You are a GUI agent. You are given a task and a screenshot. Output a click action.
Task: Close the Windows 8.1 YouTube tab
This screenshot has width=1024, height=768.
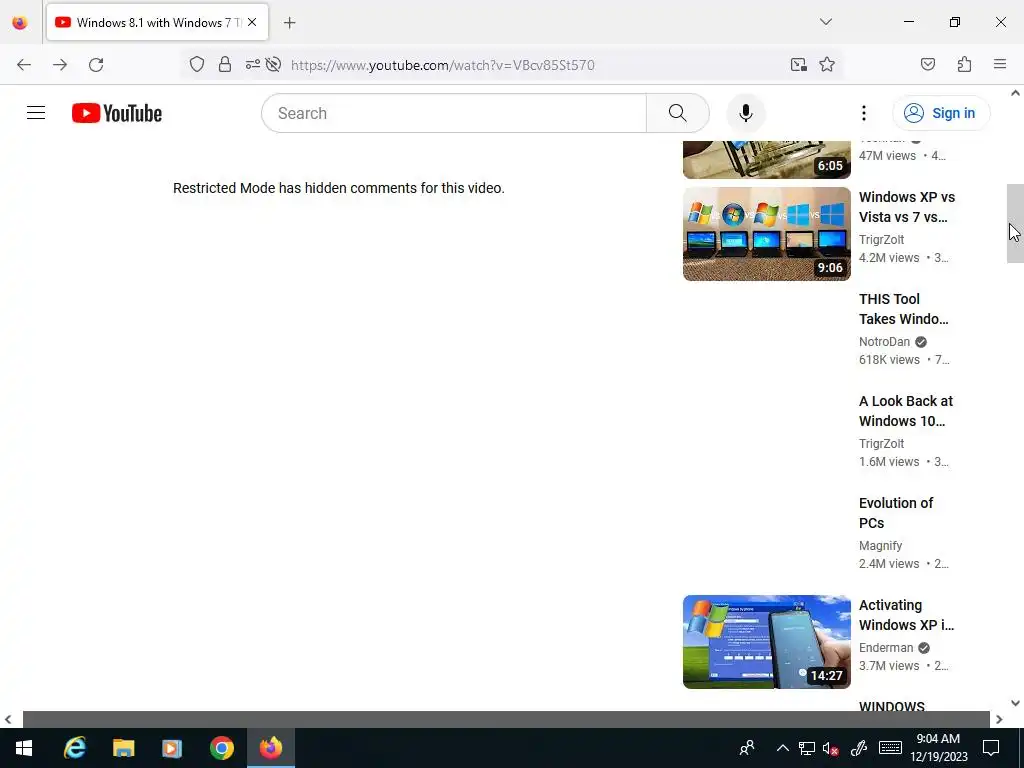pyautogui.click(x=252, y=22)
